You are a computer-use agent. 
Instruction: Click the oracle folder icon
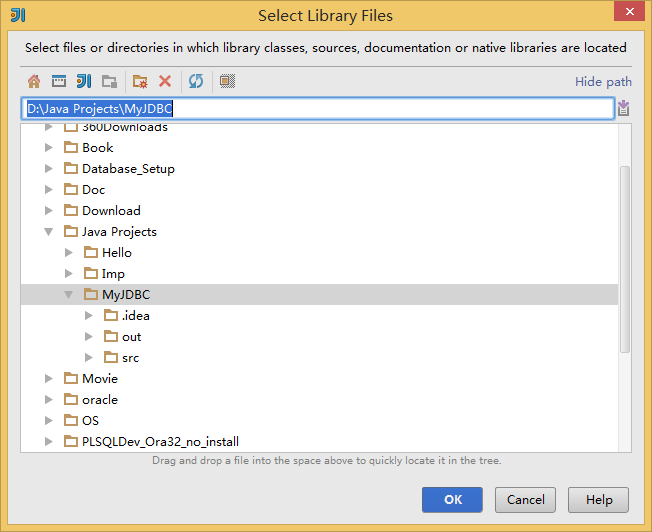[71, 399]
